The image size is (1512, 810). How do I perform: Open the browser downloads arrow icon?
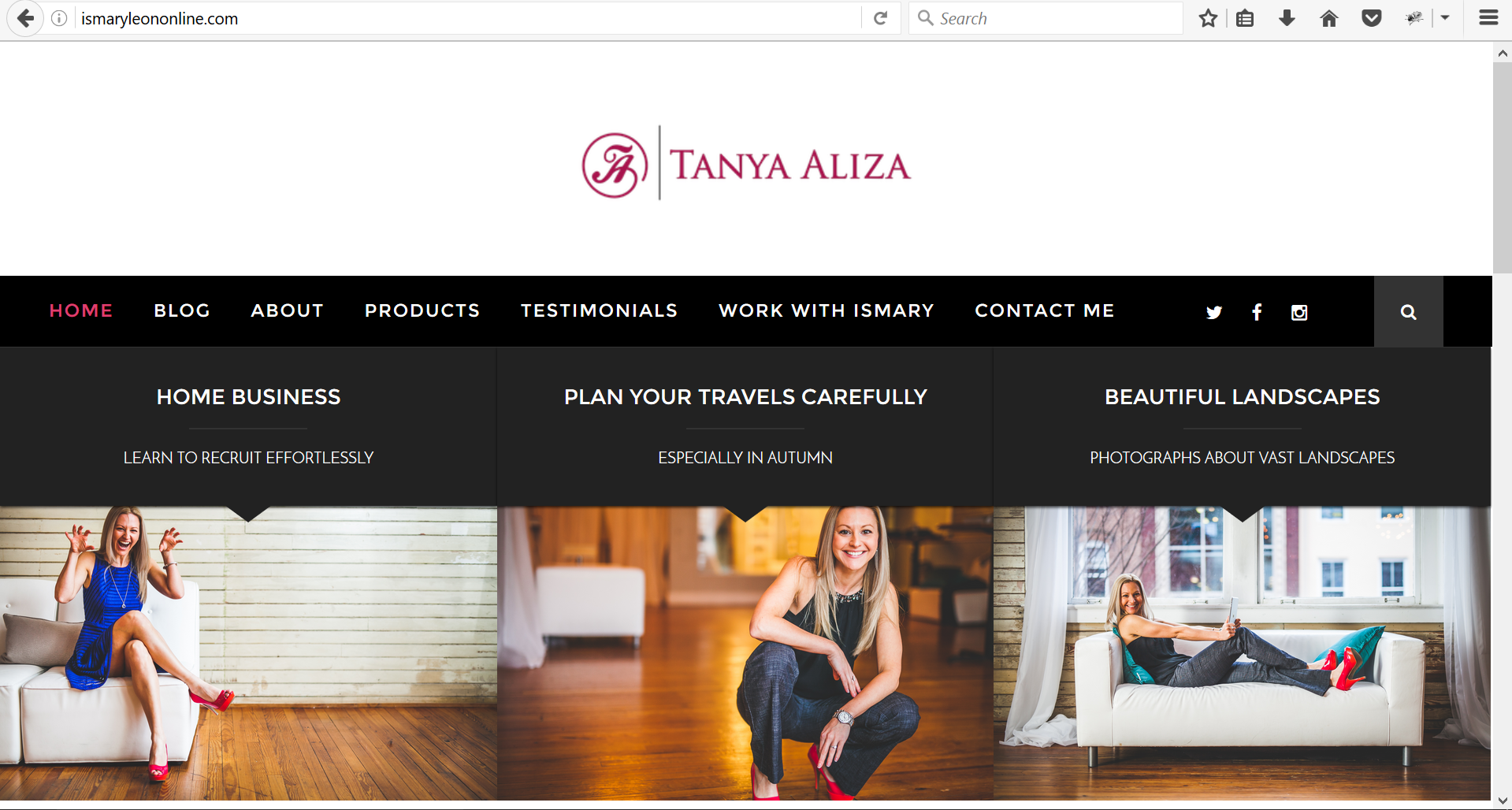pos(1287,18)
